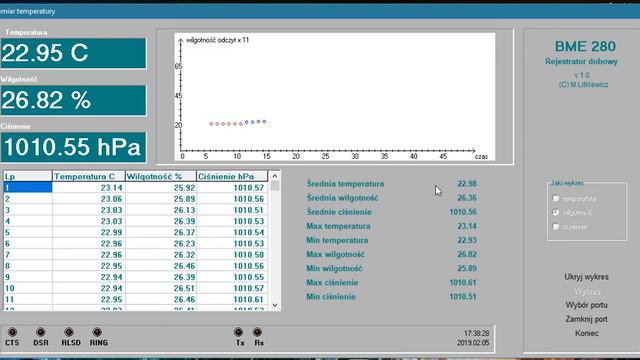Click the Ciśnienie hPa column header
The width and height of the screenshot is (640, 360).
[232, 176]
